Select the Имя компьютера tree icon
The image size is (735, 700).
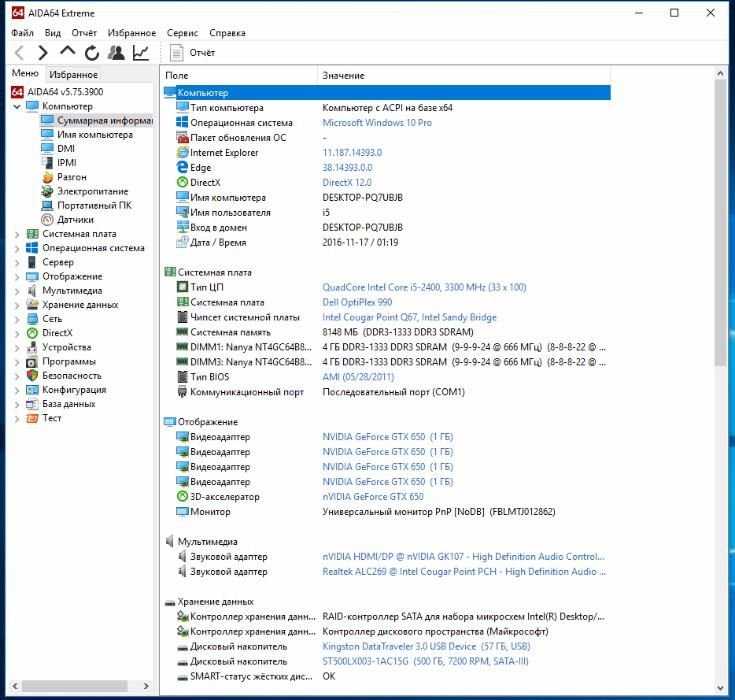(47, 135)
